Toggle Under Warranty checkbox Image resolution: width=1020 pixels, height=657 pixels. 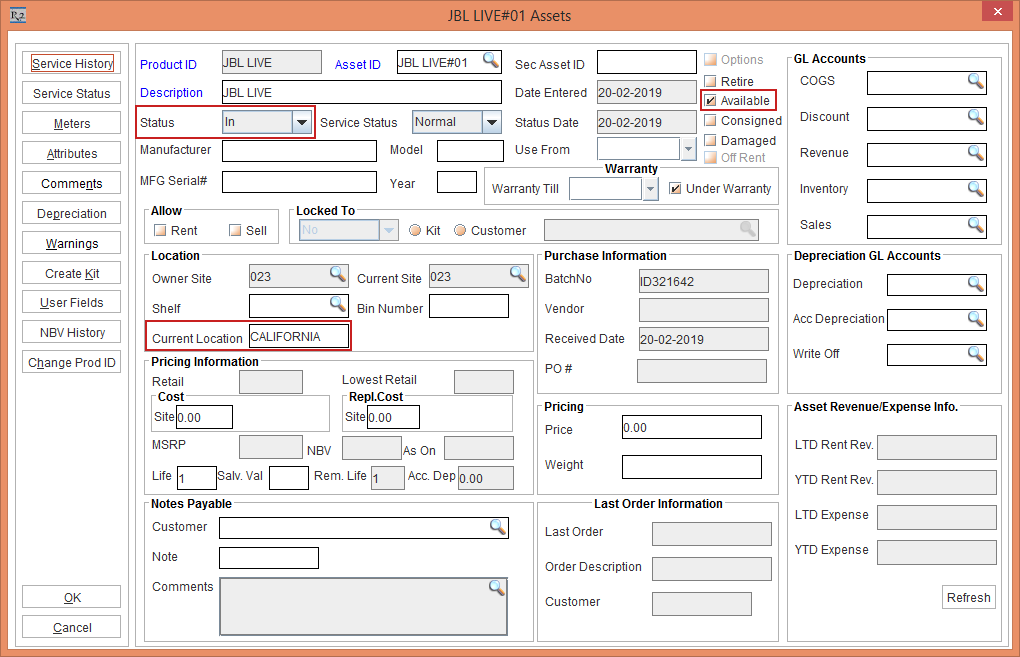(675, 189)
